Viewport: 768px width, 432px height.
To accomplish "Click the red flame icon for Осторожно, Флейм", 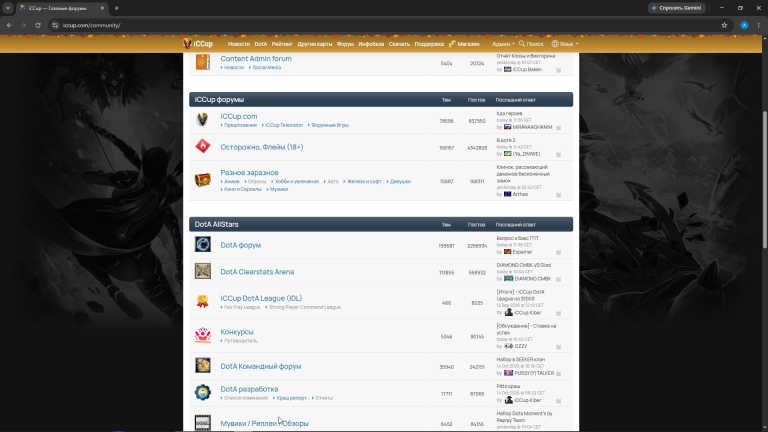I will pos(203,146).
